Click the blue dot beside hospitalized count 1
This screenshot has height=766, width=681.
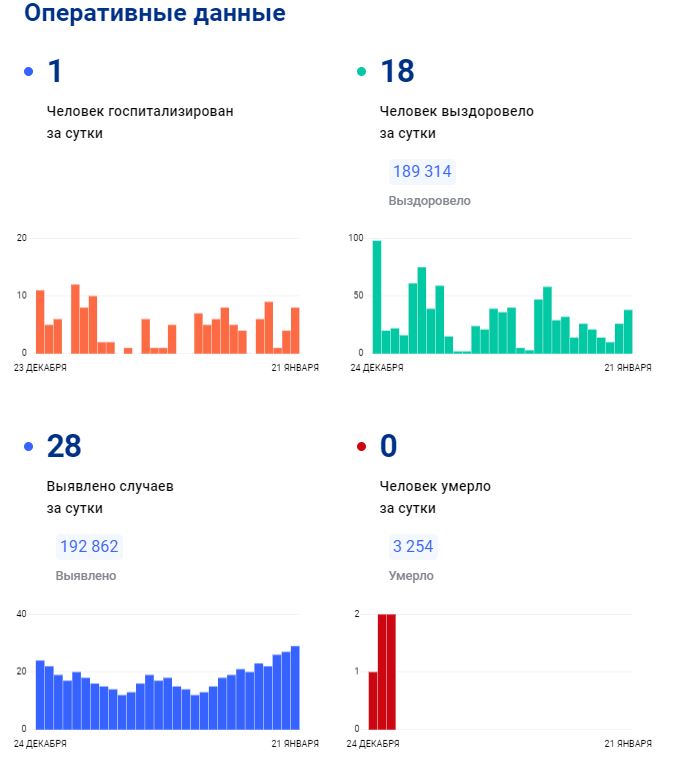[x=28, y=72]
